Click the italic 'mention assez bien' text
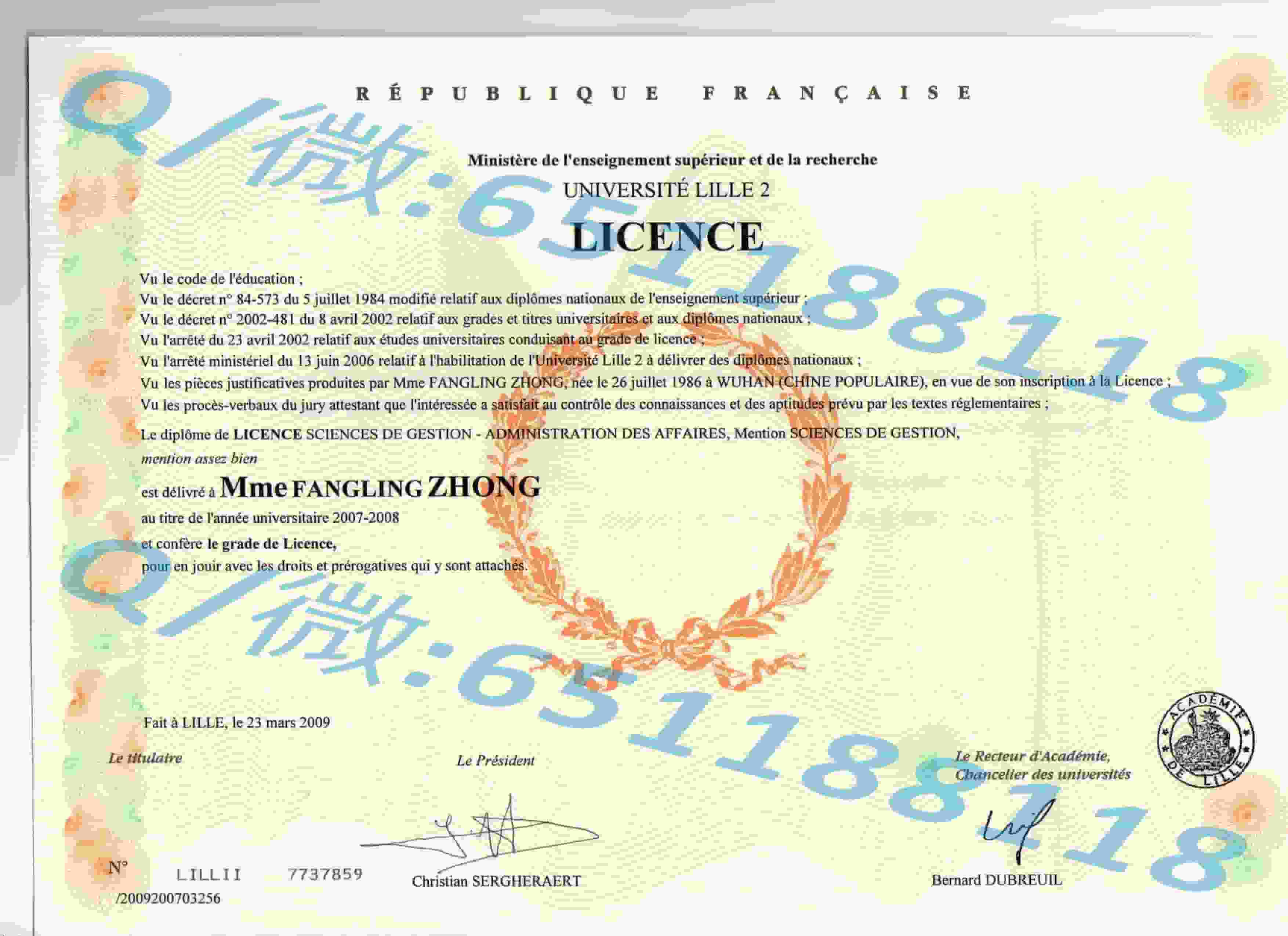The width and height of the screenshot is (1288, 936). pyautogui.click(x=199, y=458)
